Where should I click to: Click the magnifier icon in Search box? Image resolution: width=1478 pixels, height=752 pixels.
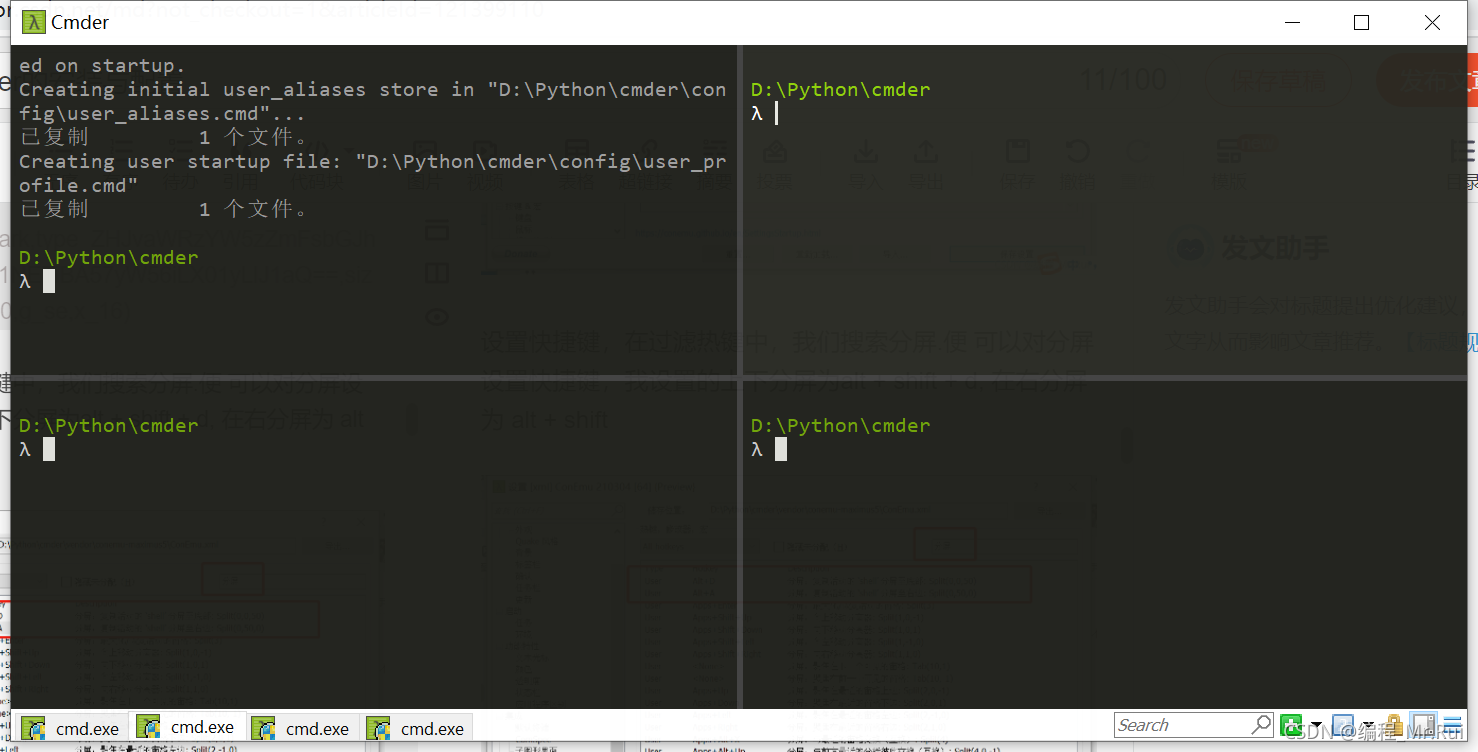1261,725
